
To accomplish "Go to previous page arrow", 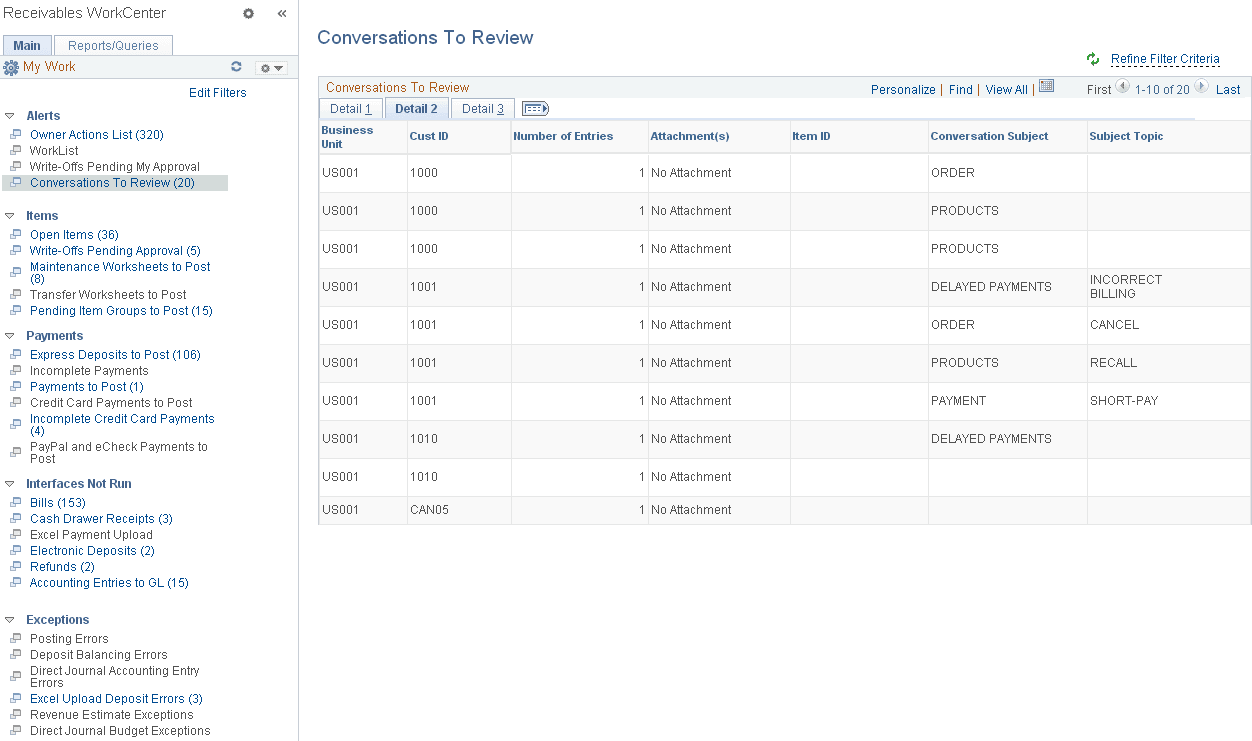I will (x=1123, y=87).
